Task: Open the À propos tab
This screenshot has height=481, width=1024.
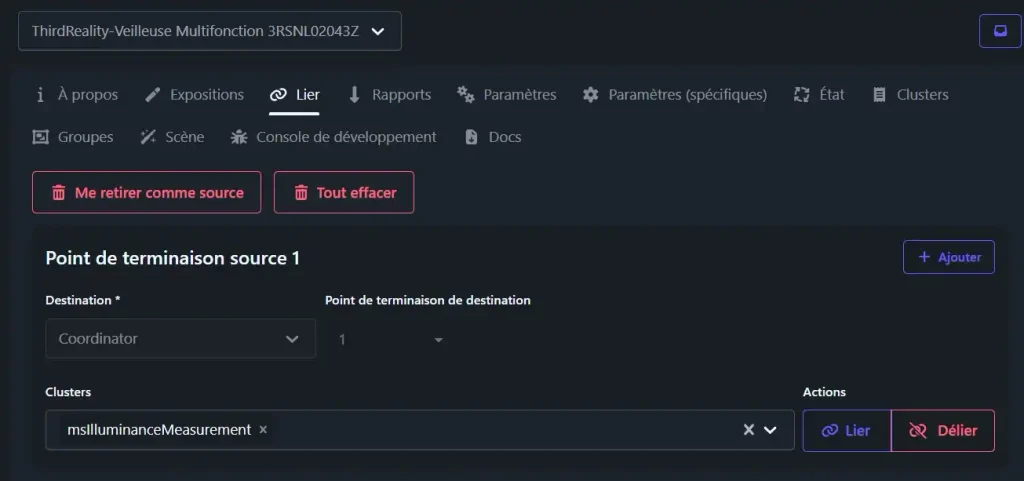Action: (76, 95)
